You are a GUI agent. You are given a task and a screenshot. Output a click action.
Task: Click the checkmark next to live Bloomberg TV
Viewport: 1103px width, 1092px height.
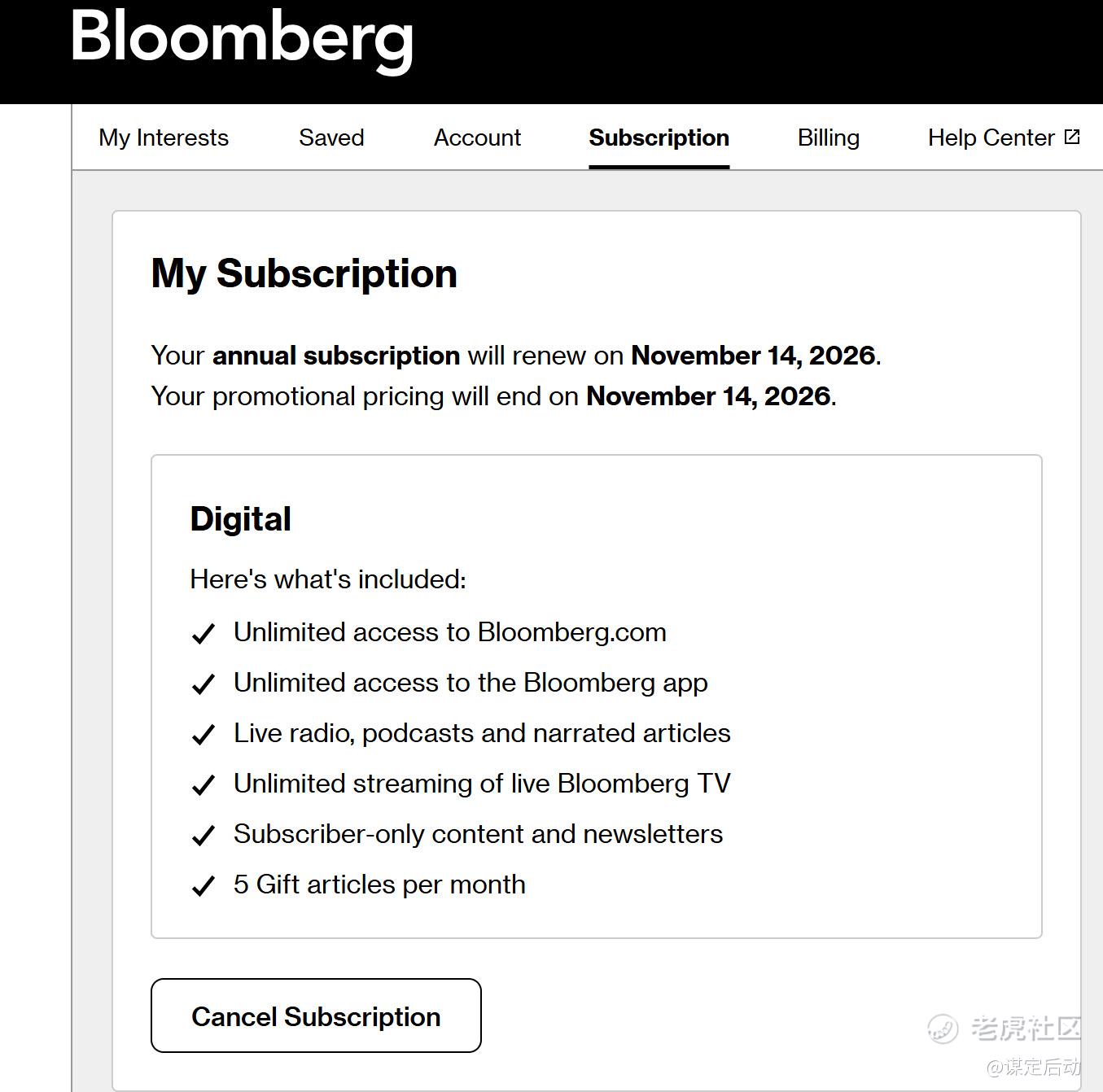coord(203,784)
